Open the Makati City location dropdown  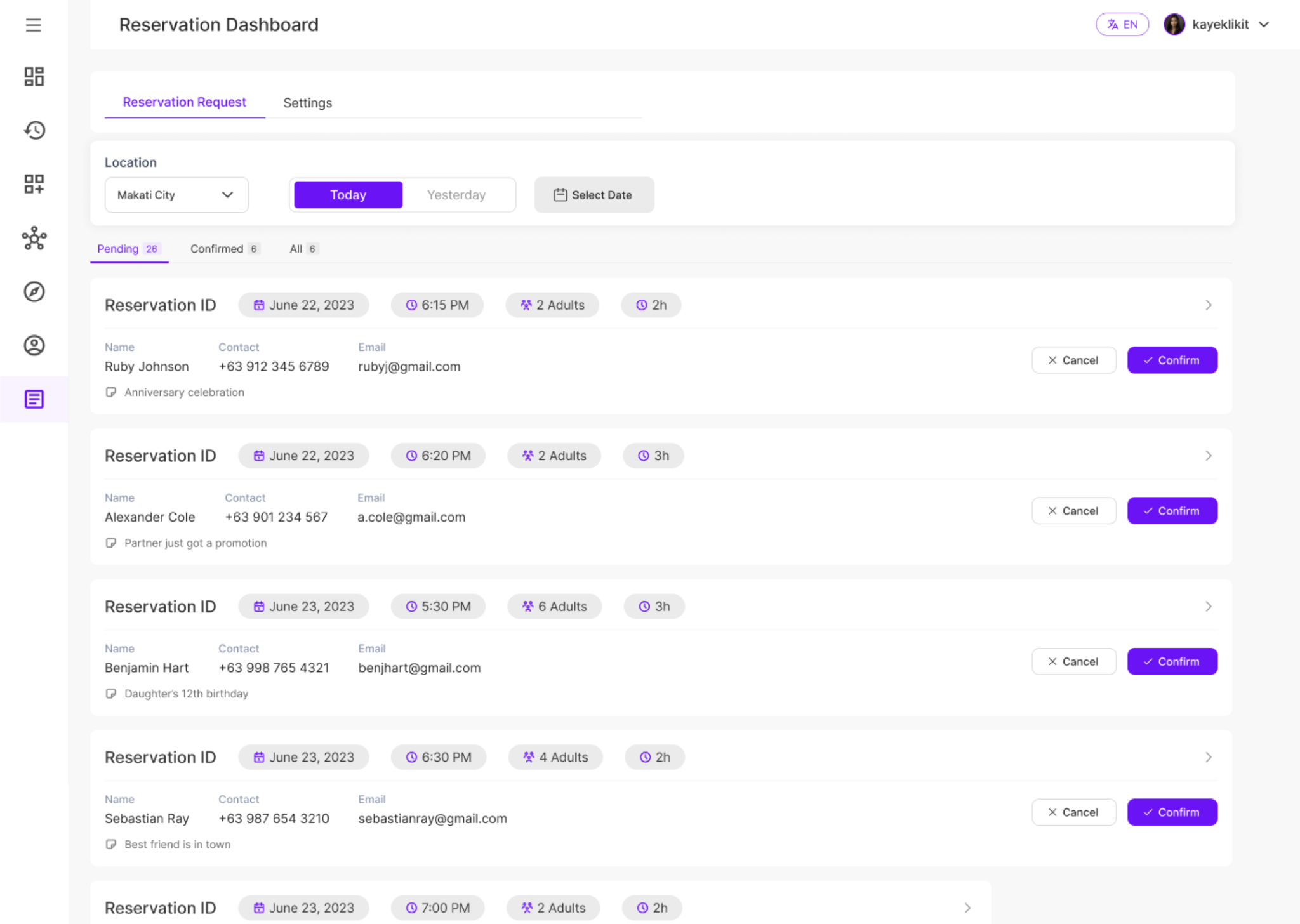tap(176, 195)
